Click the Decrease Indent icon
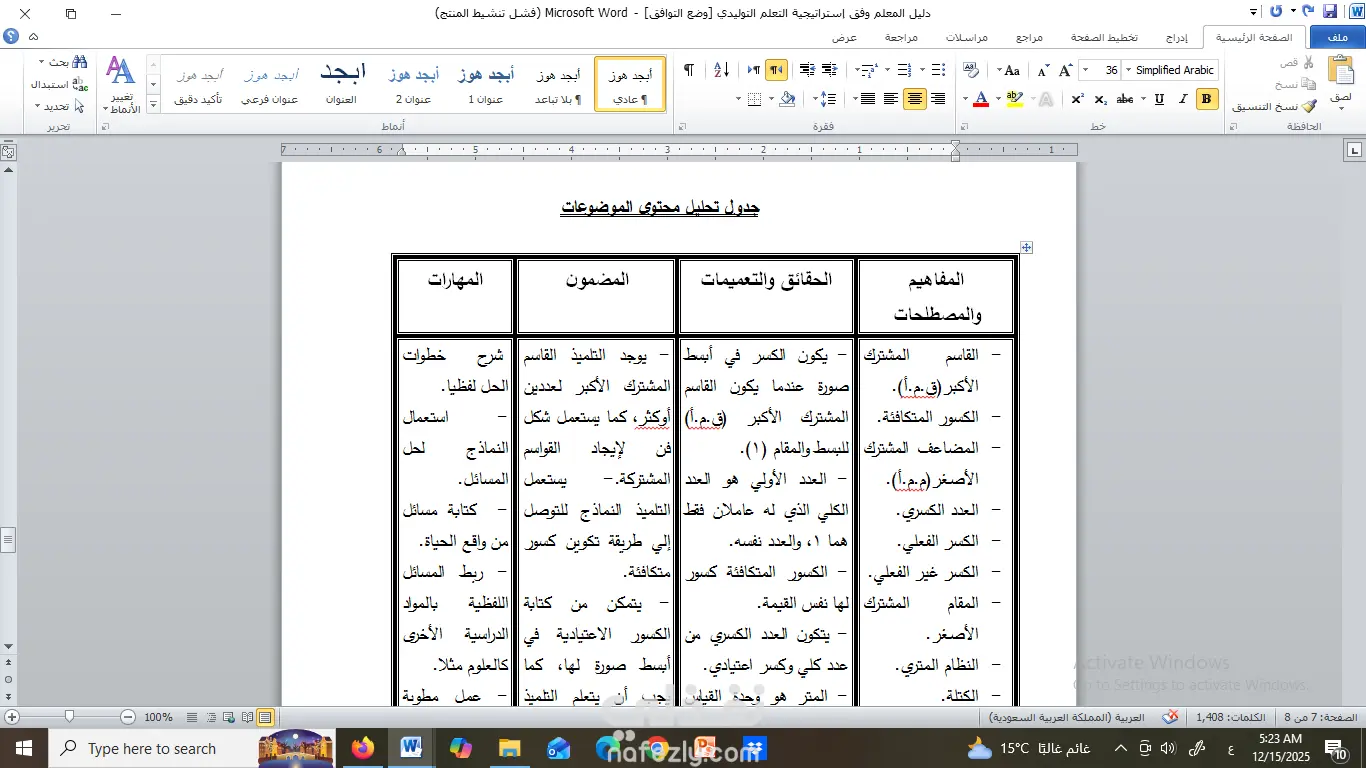 point(829,70)
